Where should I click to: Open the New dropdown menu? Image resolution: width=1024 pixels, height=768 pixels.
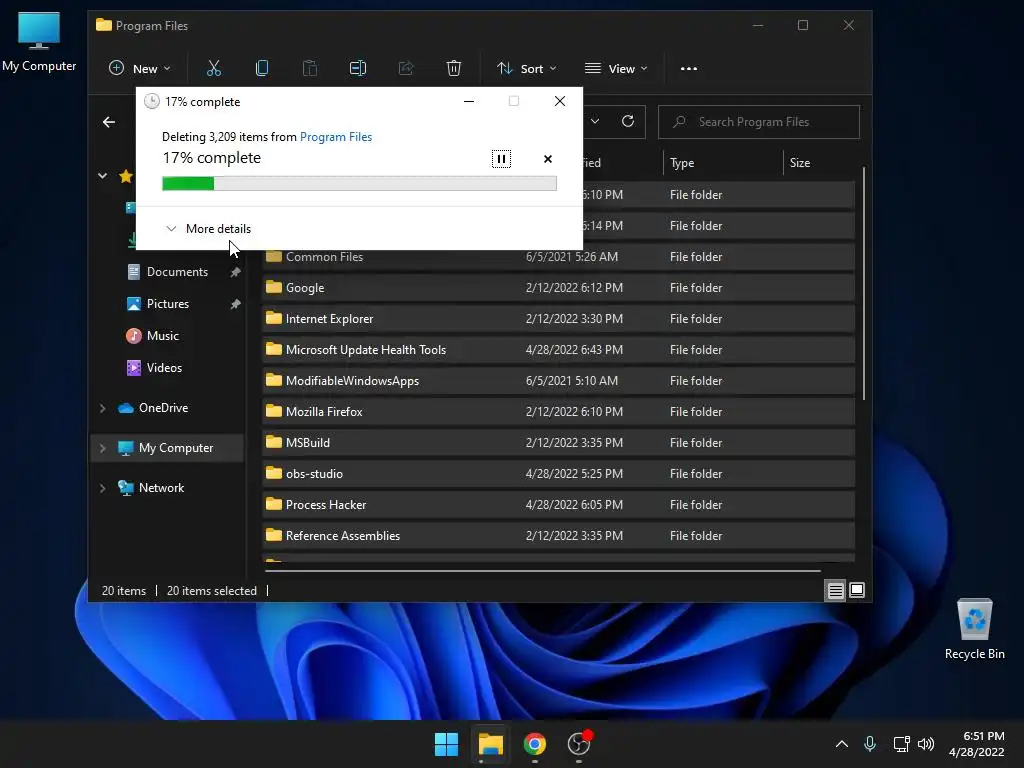tap(140, 69)
